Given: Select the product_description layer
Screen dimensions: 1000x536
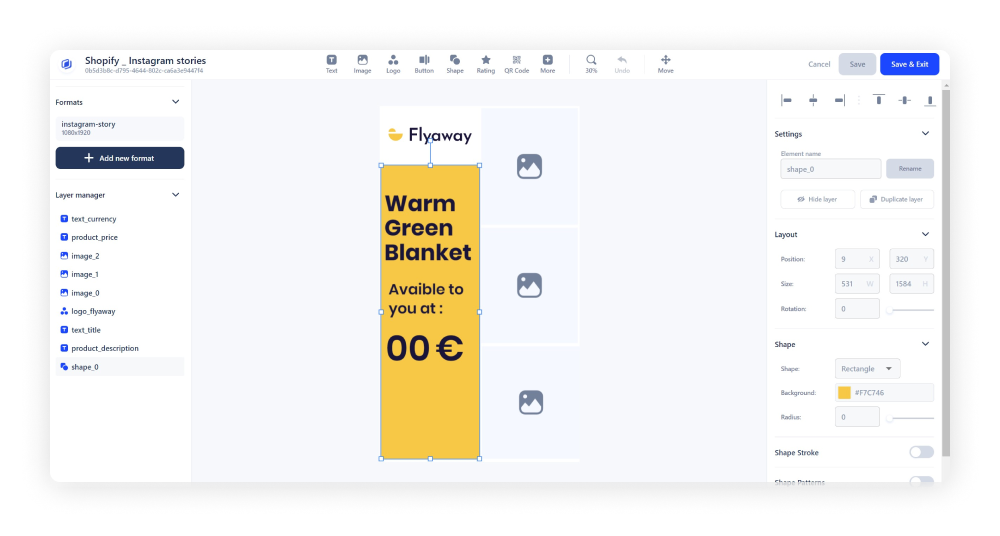Looking at the screenshot, I should tap(120, 348).
